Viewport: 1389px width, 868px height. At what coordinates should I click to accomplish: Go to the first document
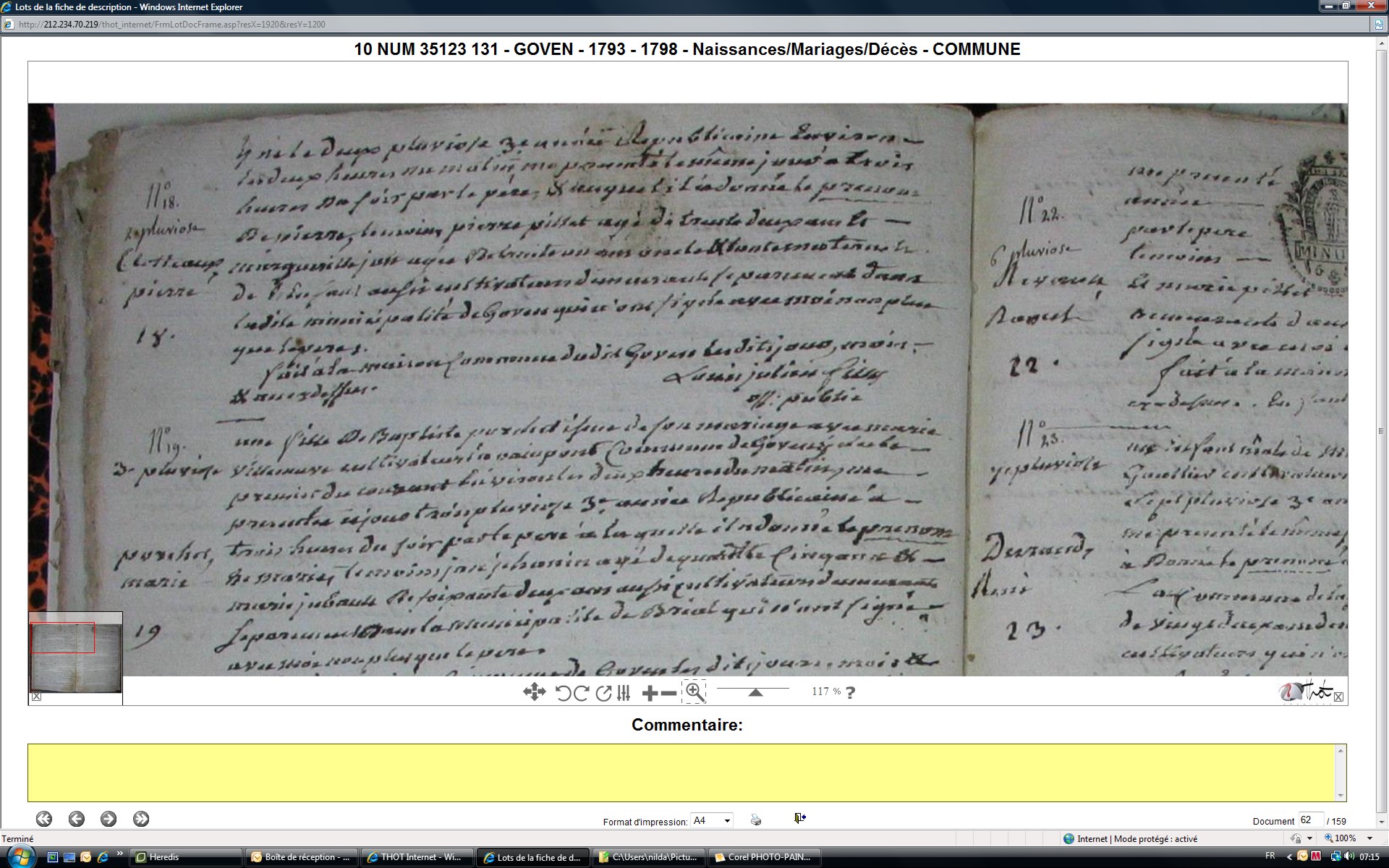coord(44,819)
